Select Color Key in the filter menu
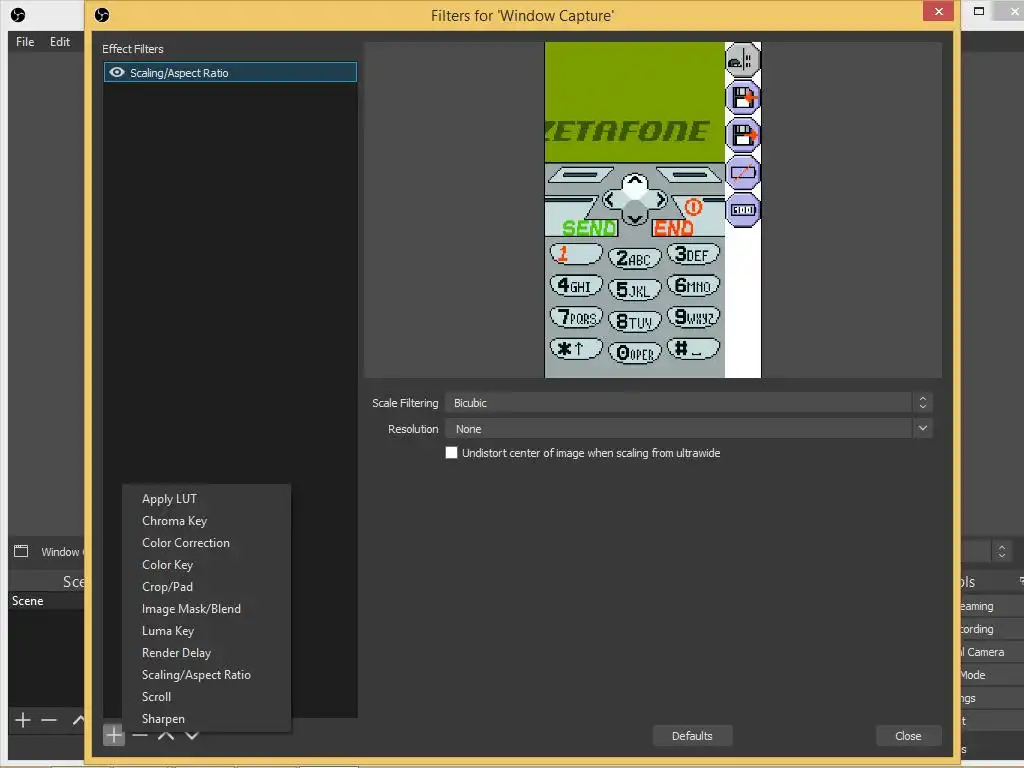Viewport: 1024px width, 768px height. pos(167,565)
